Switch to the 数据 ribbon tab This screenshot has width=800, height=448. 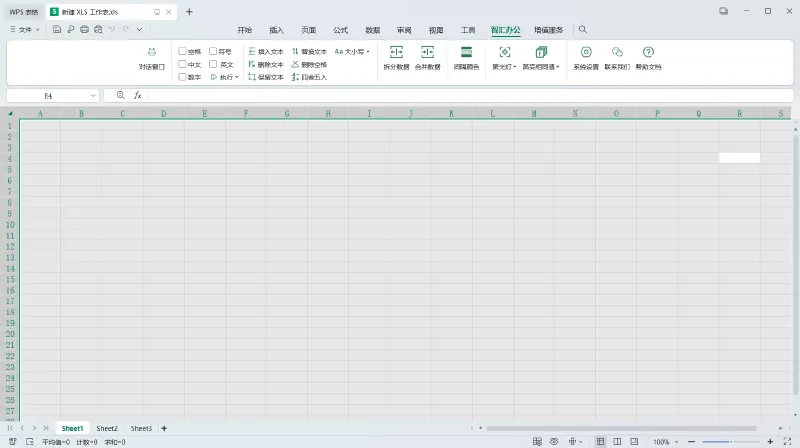point(372,30)
